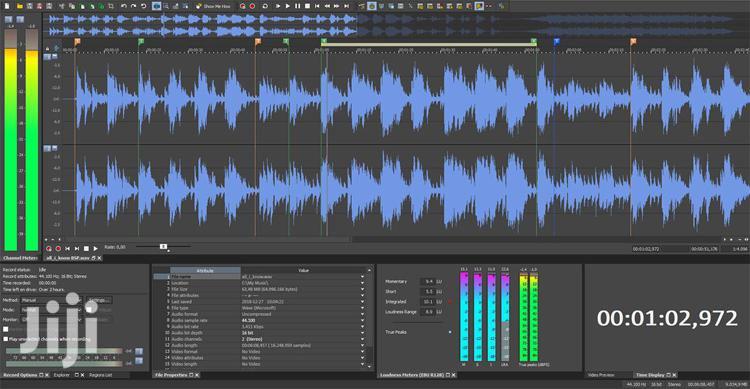Click Forward in the top toolbar

337,6
